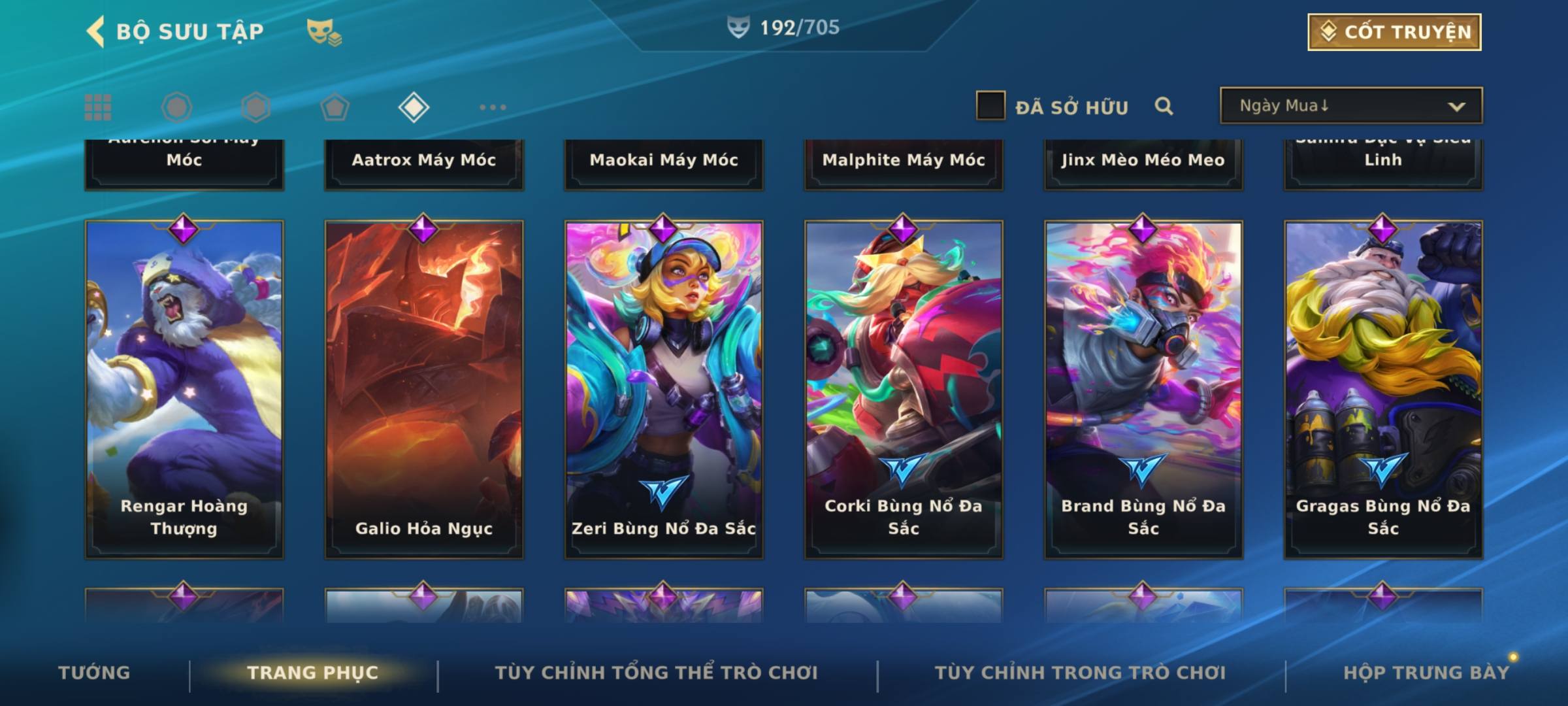The height and width of the screenshot is (706, 1568).
Task: Open Tùy Chỉnh Tổng Thể Trò Chơi tab
Action: coord(656,673)
